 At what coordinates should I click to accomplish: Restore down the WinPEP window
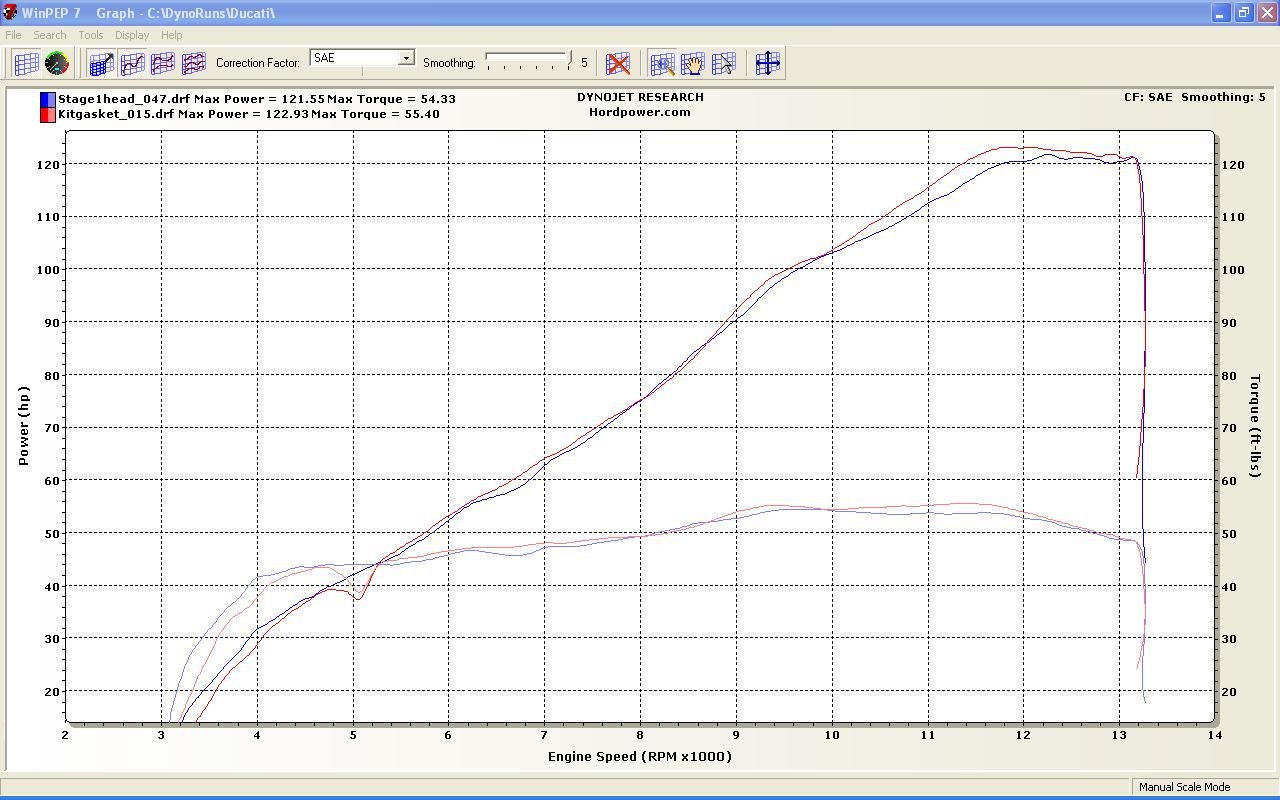tap(1244, 13)
